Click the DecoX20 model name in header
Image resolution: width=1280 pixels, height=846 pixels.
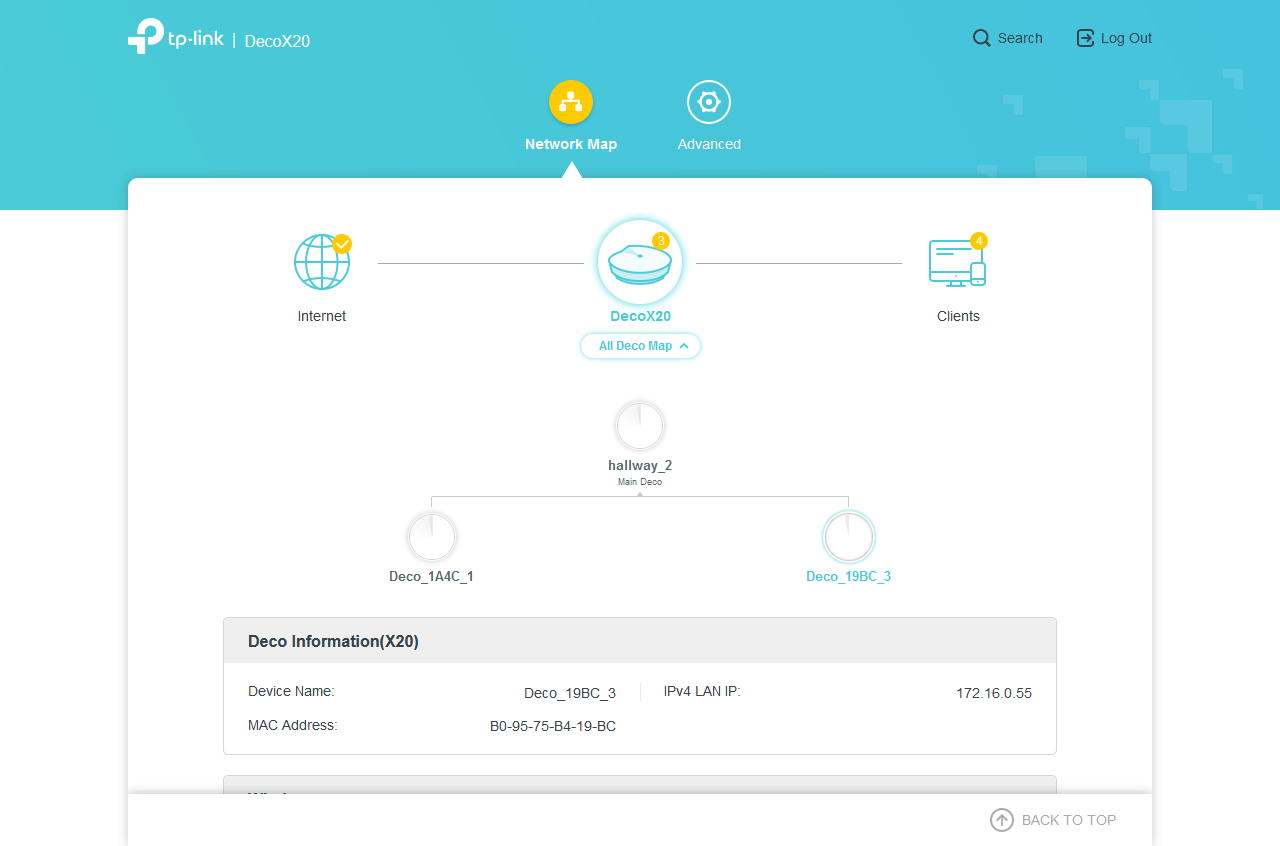pyautogui.click(x=277, y=41)
